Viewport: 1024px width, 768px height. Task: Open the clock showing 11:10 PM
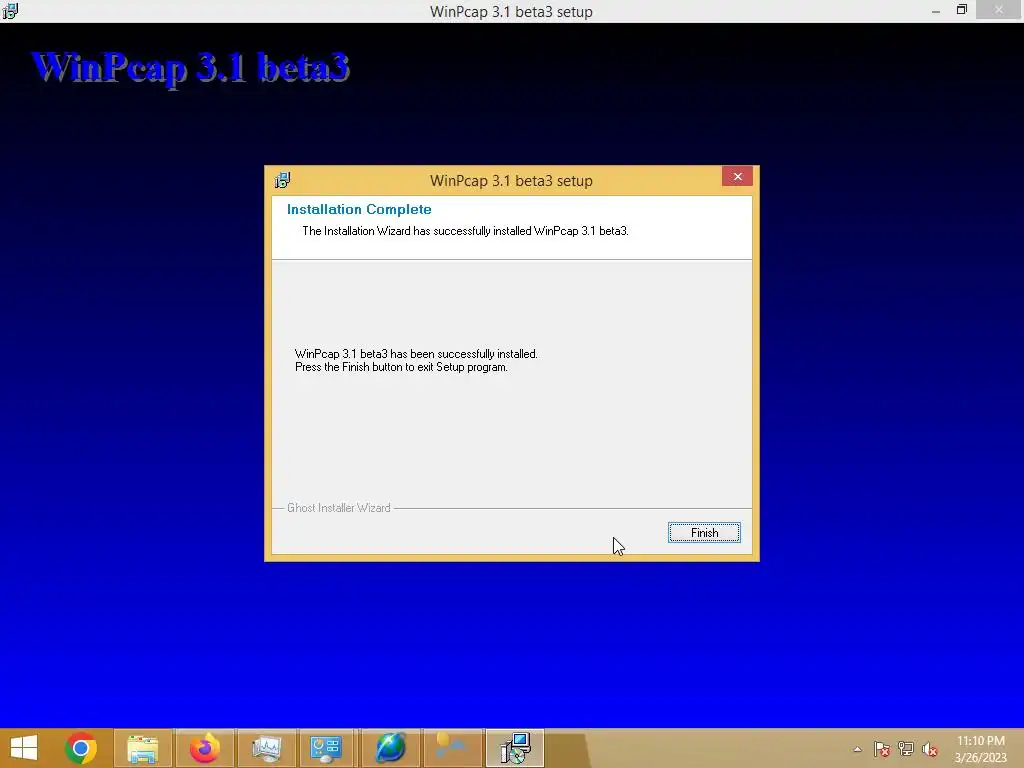click(x=980, y=748)
